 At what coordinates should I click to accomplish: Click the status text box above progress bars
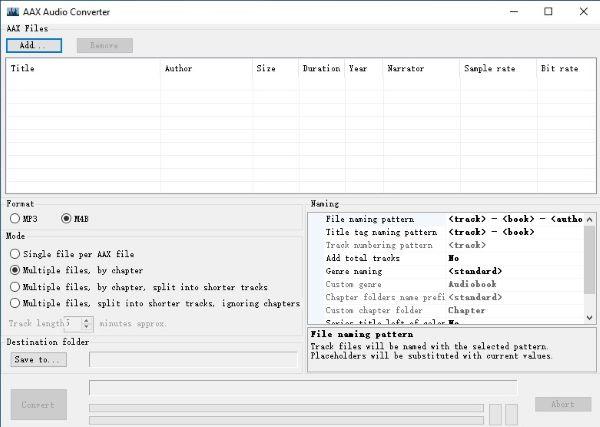coord(303,388)
